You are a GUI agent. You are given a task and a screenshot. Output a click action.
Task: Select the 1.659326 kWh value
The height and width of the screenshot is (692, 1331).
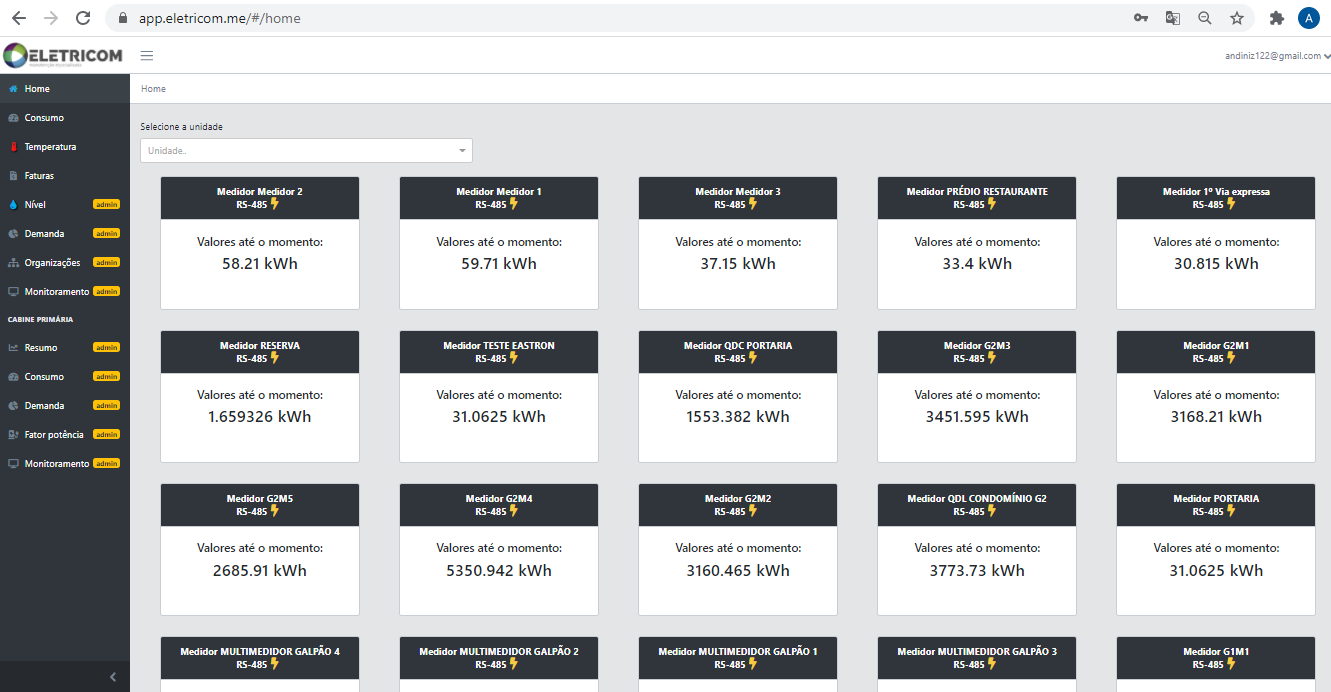point(260,417)
